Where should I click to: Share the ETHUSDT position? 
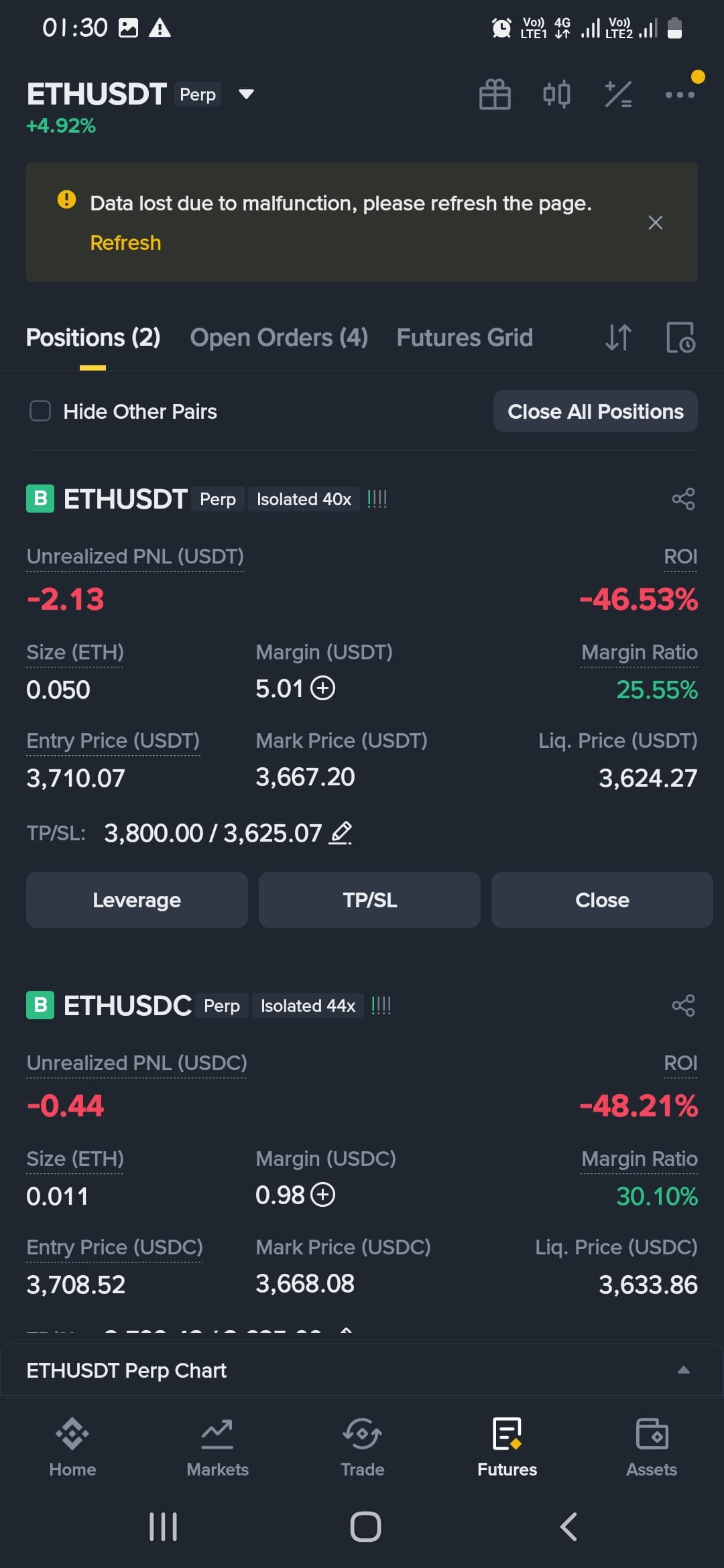click(683, 499)
